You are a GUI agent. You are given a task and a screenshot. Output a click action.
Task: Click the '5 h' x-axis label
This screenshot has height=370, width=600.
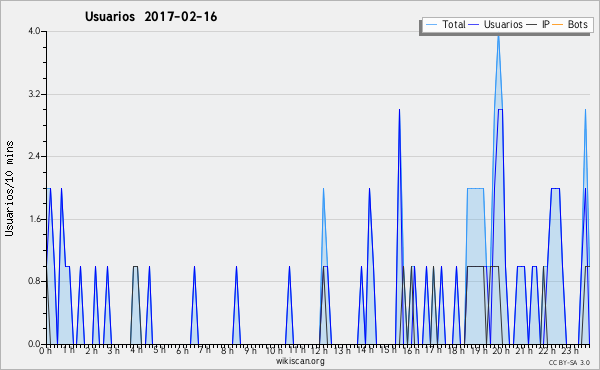160,350
